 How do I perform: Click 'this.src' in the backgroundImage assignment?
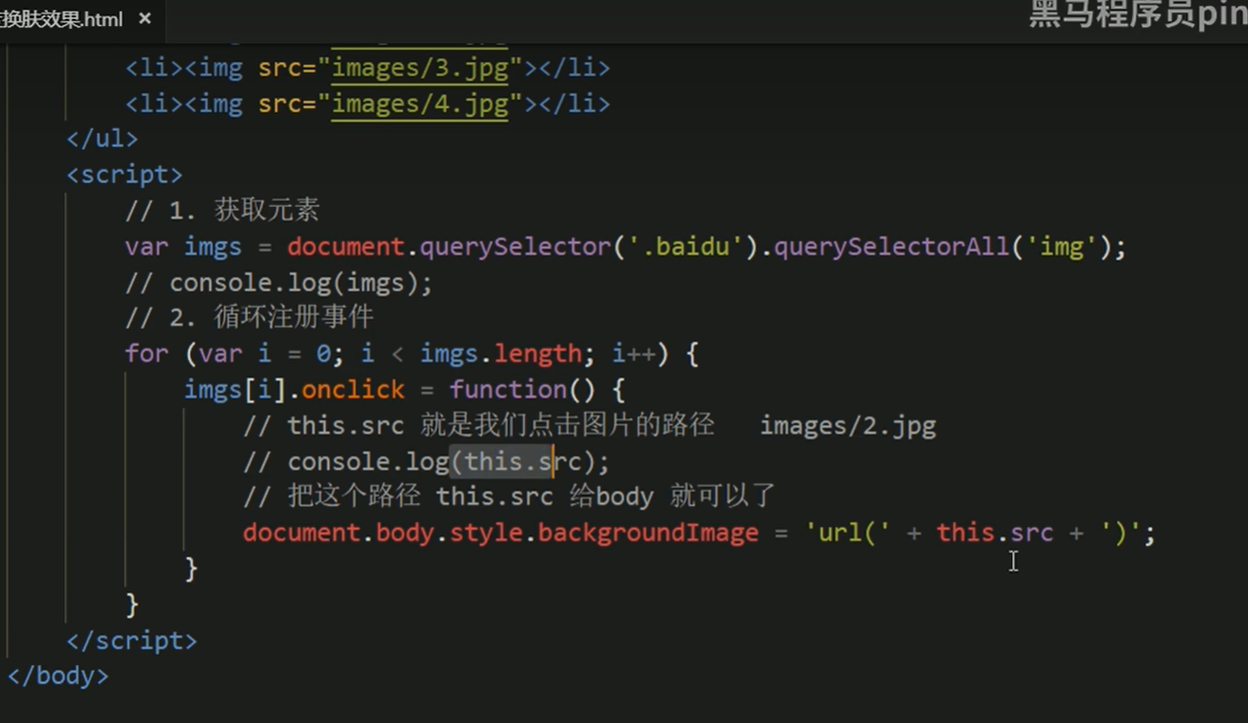tap(995, 533)
